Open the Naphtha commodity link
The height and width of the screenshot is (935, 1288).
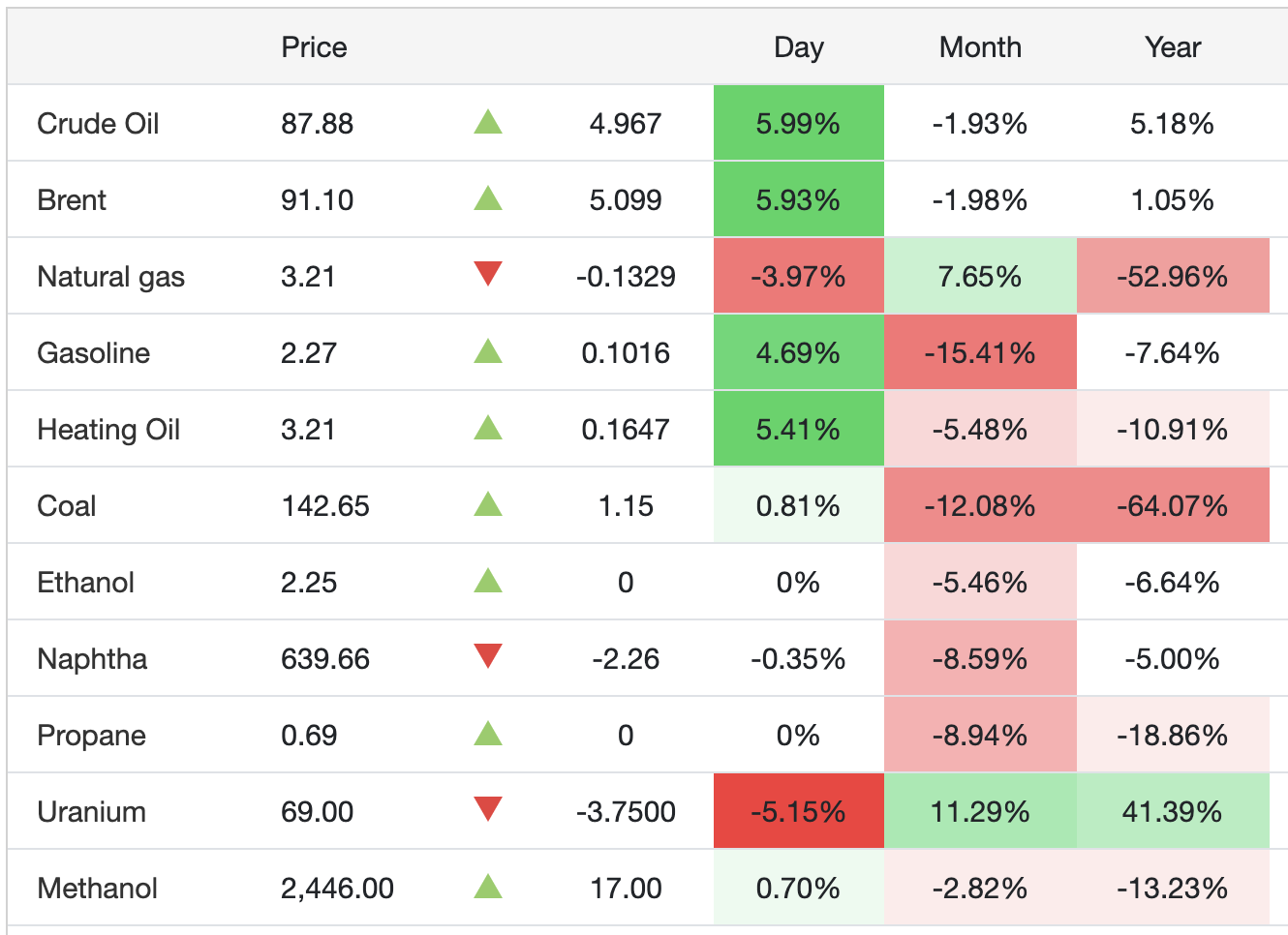(92, 659)
